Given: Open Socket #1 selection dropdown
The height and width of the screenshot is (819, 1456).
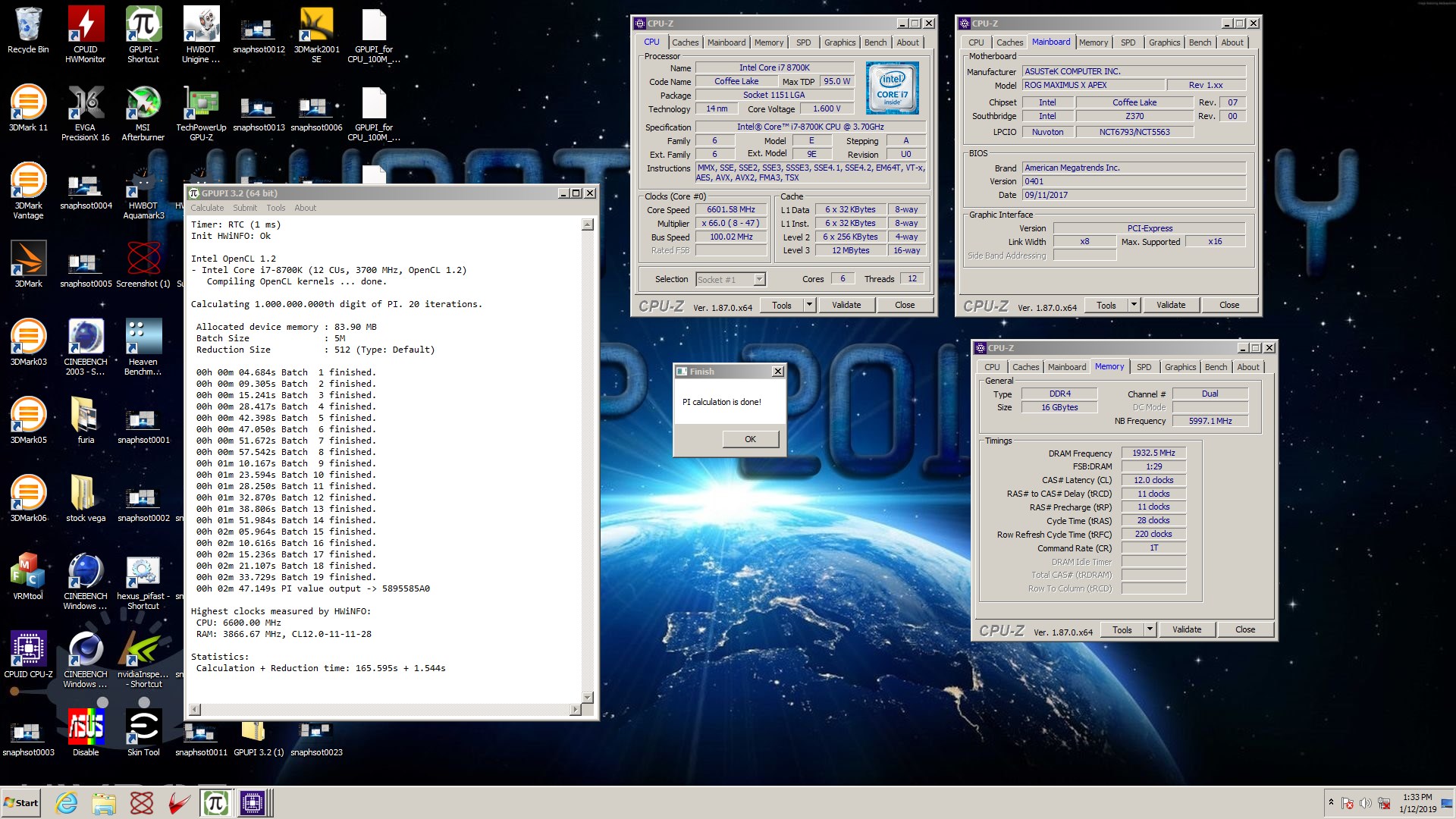Looking at the screenshot, I should point(730,279).
